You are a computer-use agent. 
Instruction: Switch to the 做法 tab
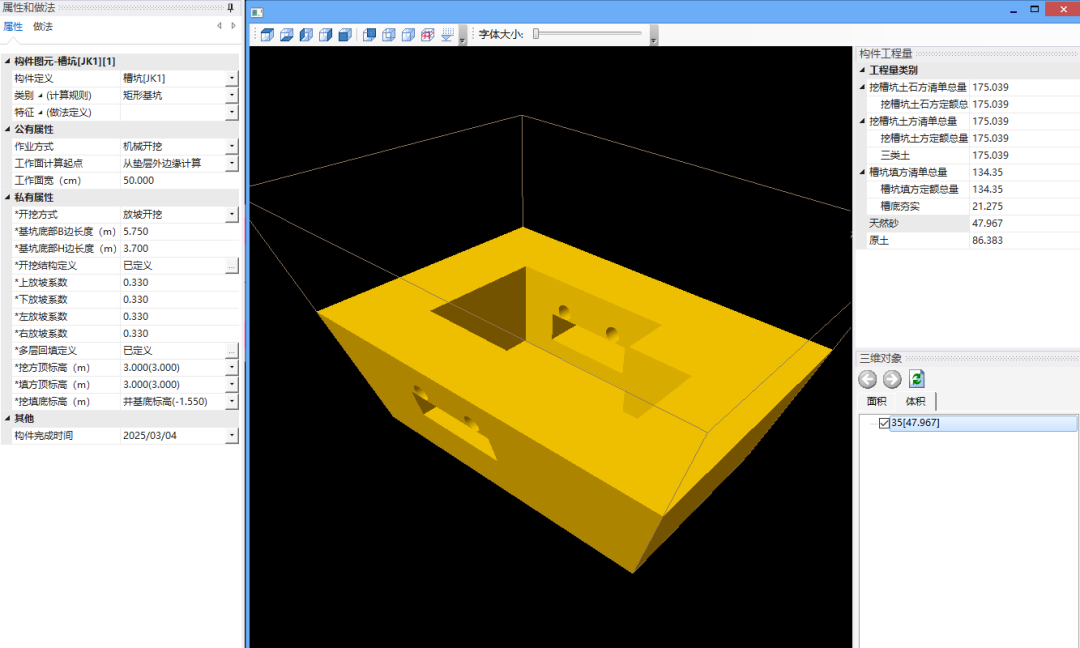(43, 27)
